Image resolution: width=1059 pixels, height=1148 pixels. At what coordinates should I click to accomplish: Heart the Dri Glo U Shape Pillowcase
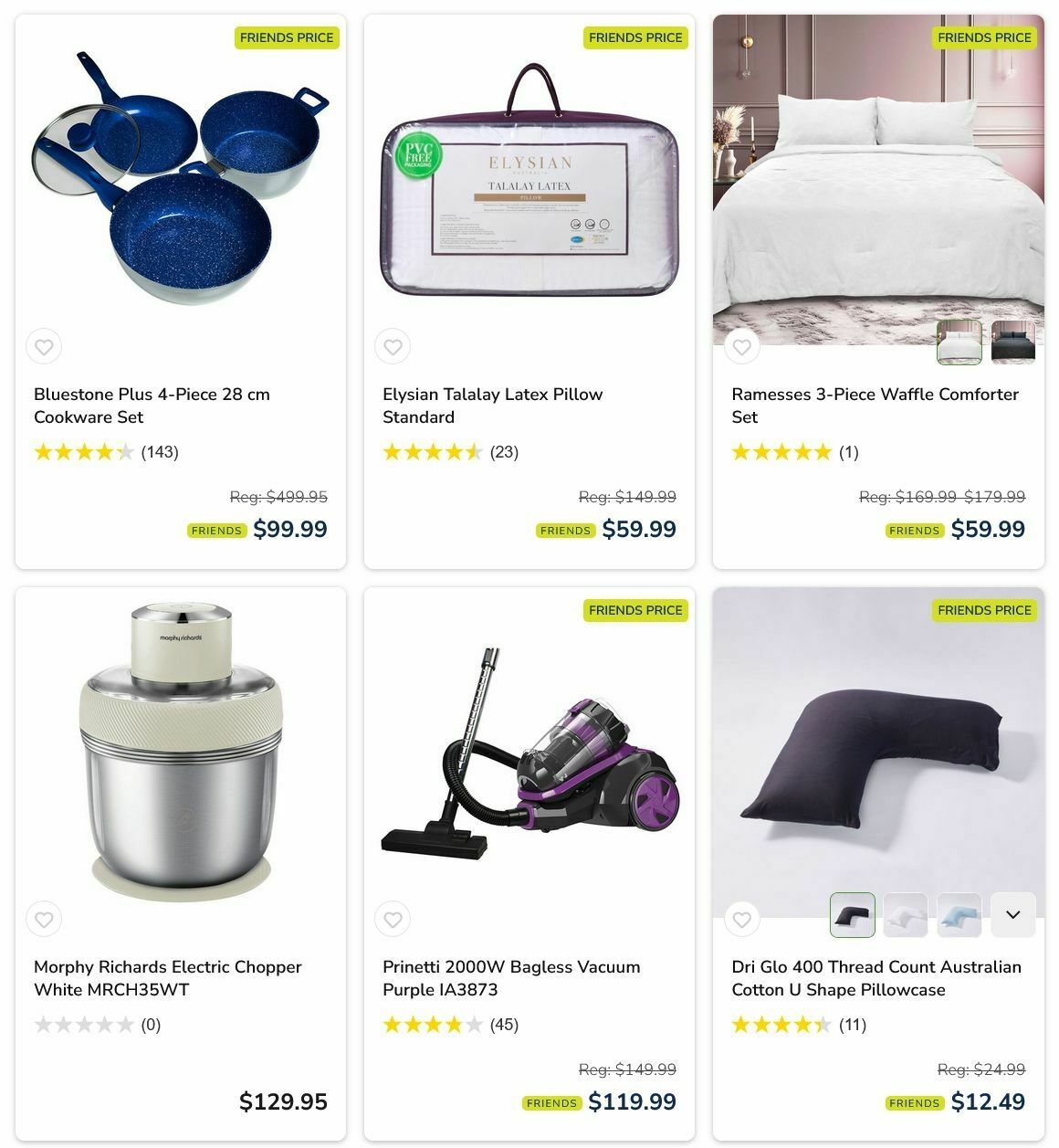tap(741, 920)
